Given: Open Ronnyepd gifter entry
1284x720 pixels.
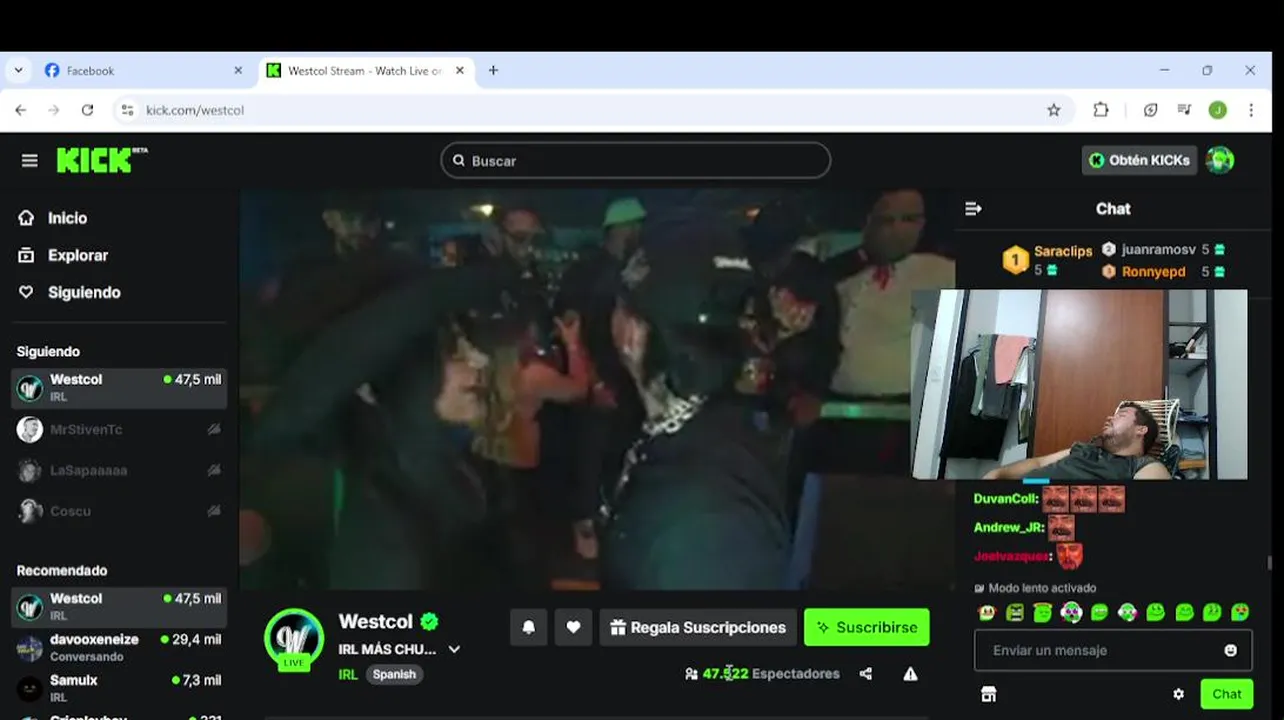Looking at the screenshot, I should (x=1164, y=271).
